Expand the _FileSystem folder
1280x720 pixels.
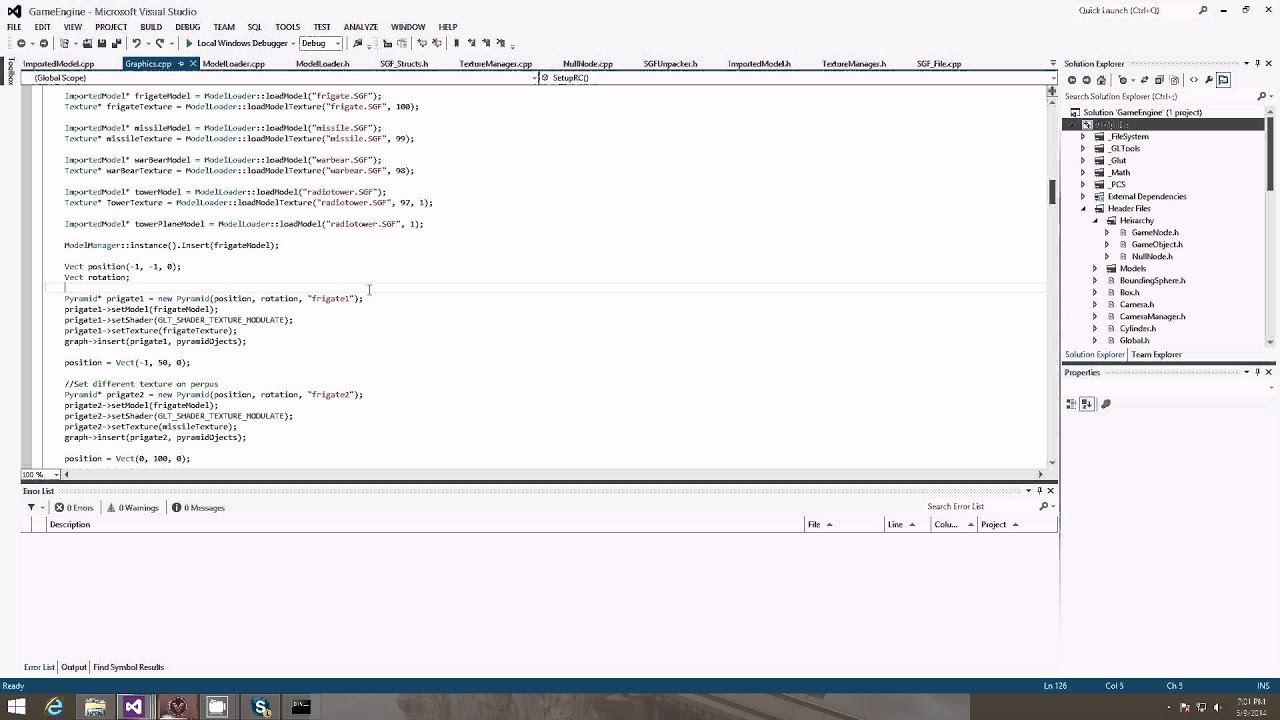tap(1082, 137)
